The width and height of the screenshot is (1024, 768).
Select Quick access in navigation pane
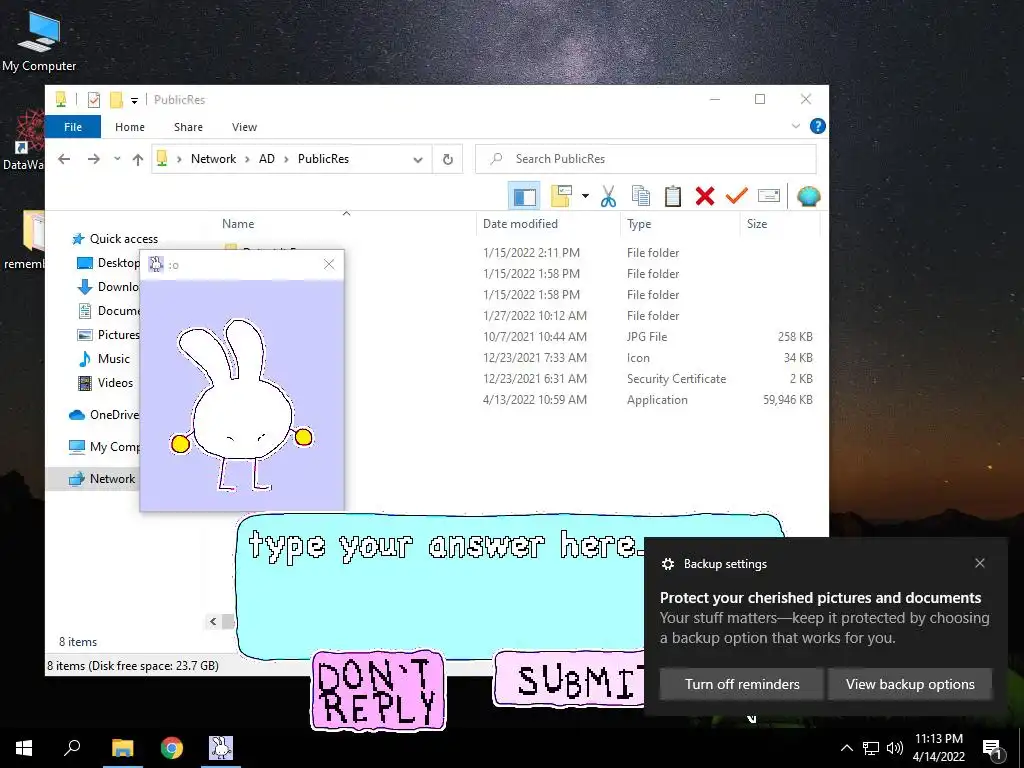coord(114,239)
